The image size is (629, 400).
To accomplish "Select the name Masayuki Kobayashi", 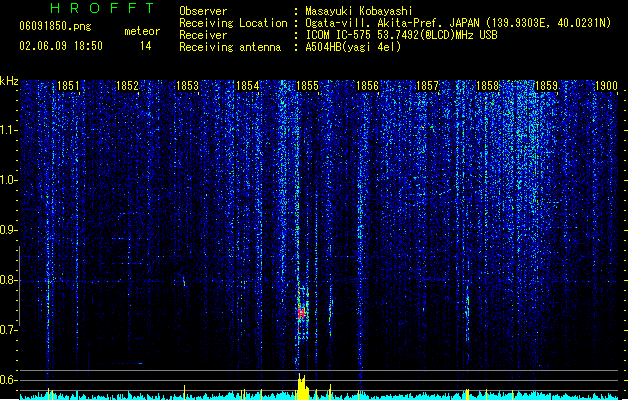I will point(359,11).
